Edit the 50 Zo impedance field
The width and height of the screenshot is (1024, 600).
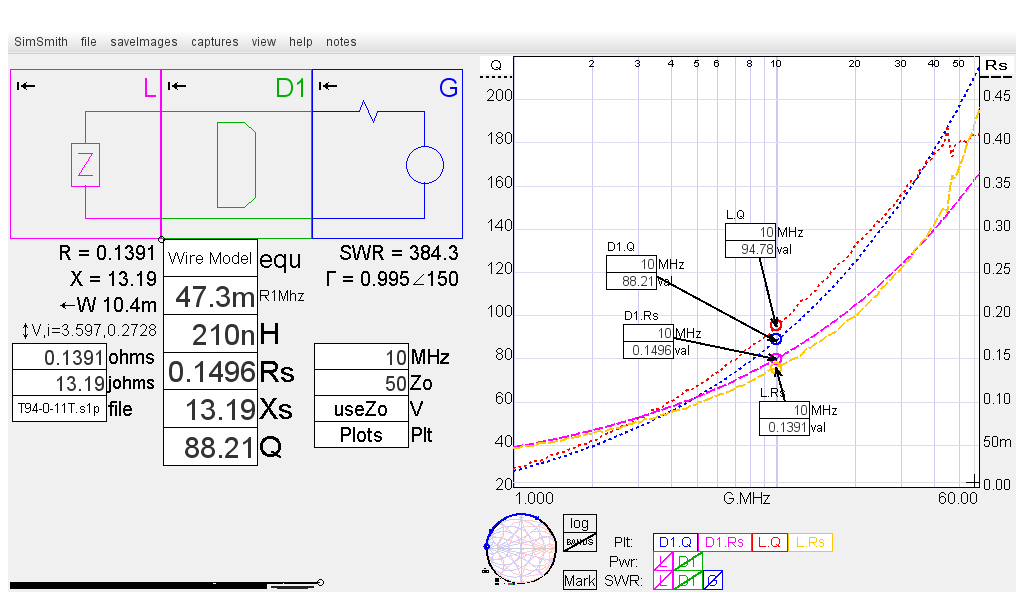click(x=361, y=383)
